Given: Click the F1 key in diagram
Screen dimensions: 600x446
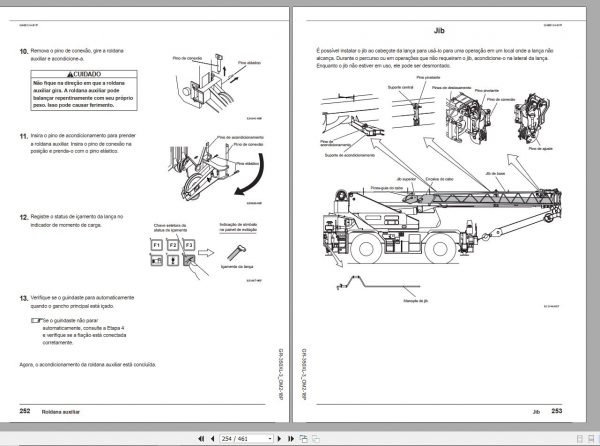Looking at the screenshot, I should pos(157,245).
